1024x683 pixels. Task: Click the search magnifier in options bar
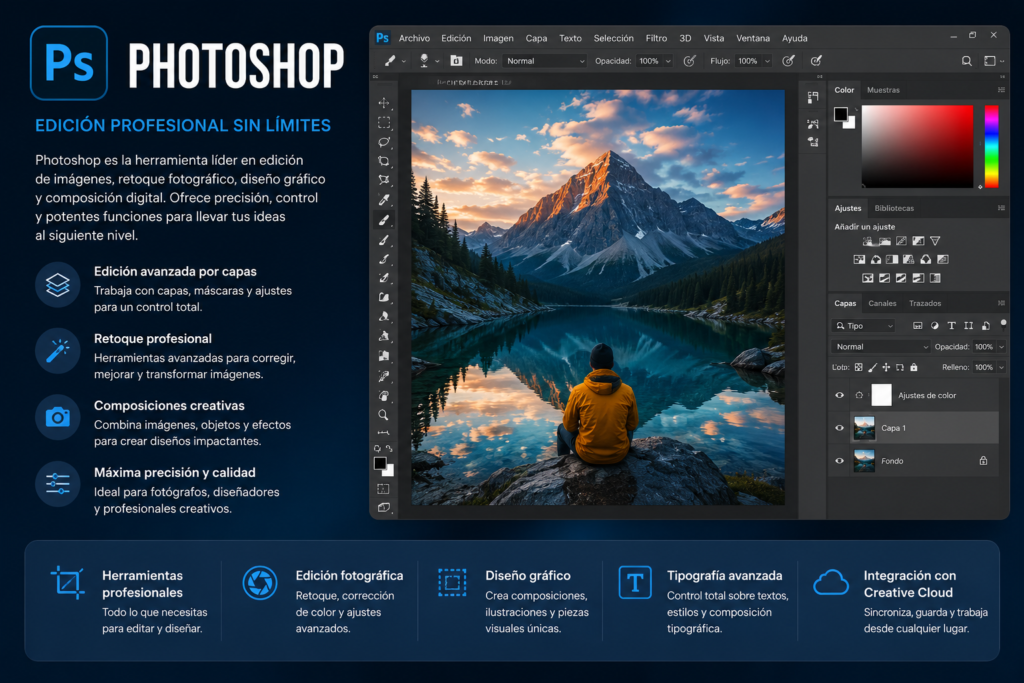(967, 61)
